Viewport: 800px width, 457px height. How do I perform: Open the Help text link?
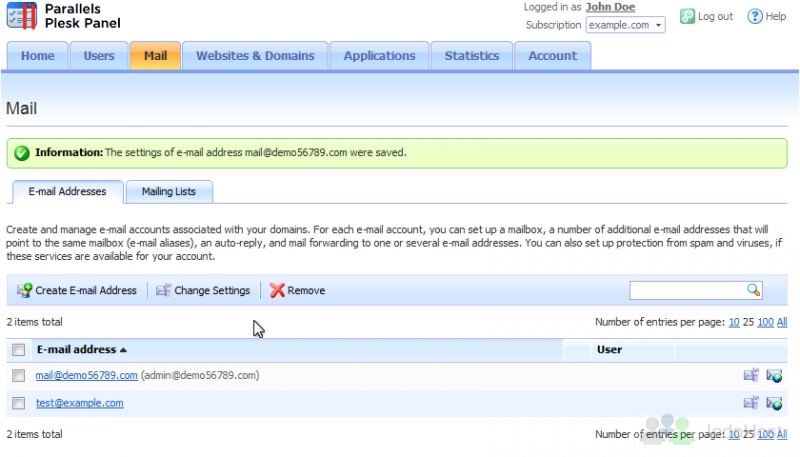(776, 16)
